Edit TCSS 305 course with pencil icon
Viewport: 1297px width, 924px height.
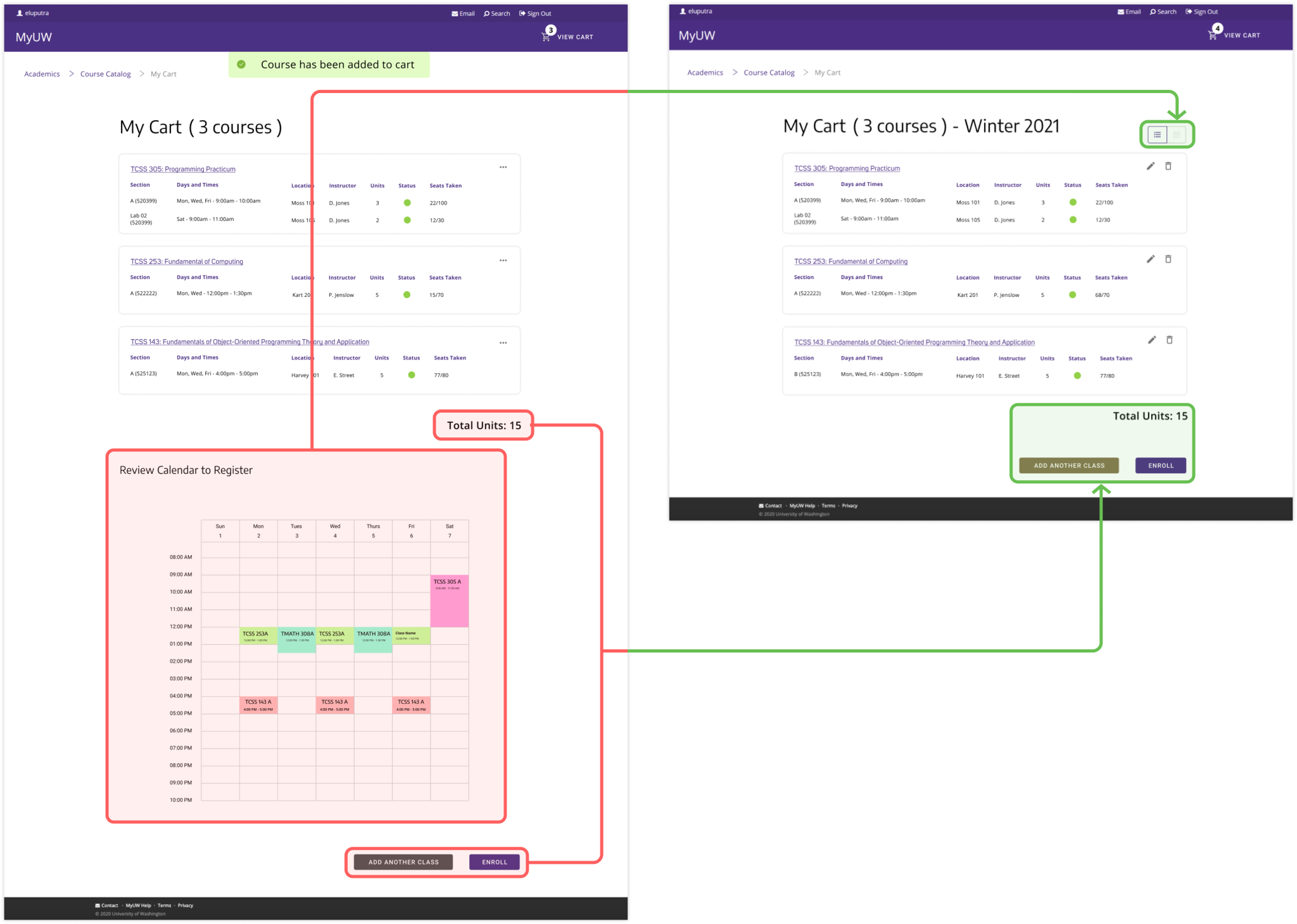click(1150, 166)
